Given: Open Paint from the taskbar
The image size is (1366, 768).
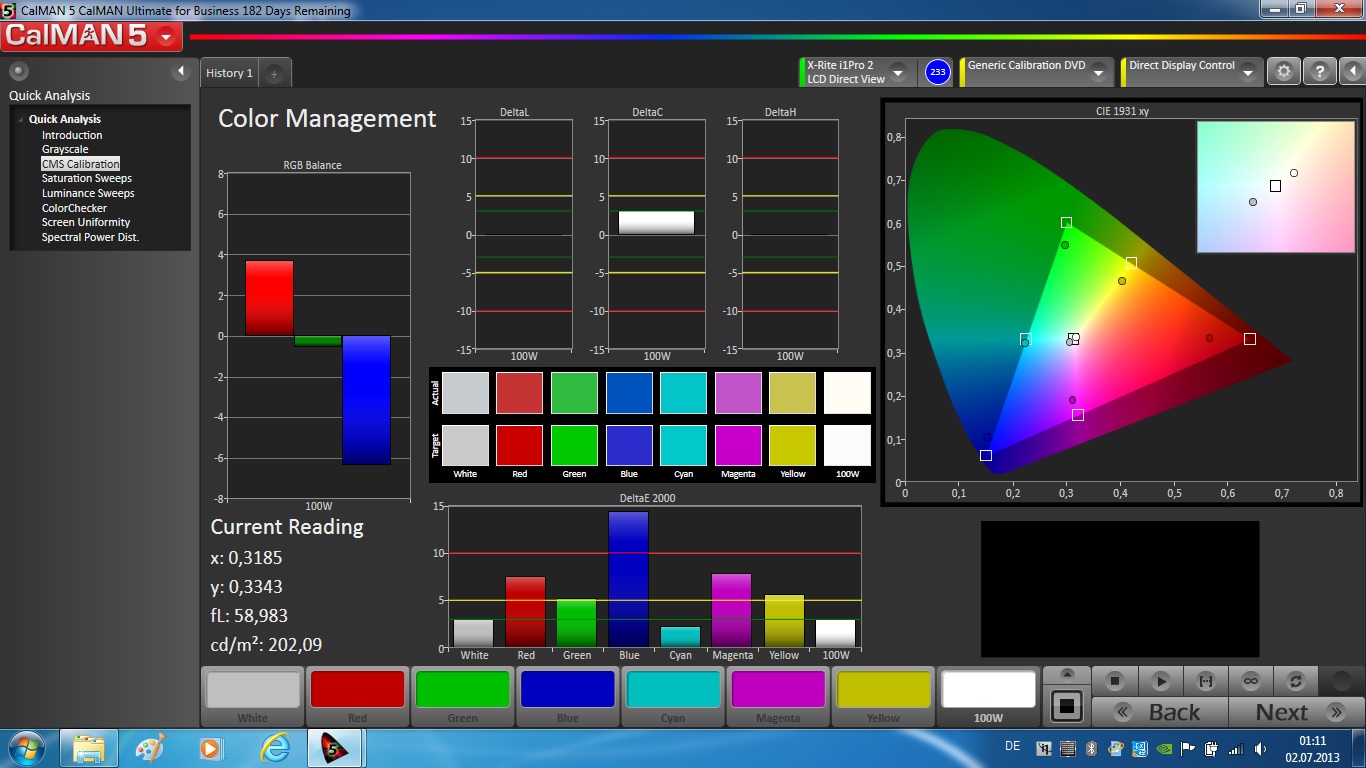Looking at the screenshot, I should (150, 748).
